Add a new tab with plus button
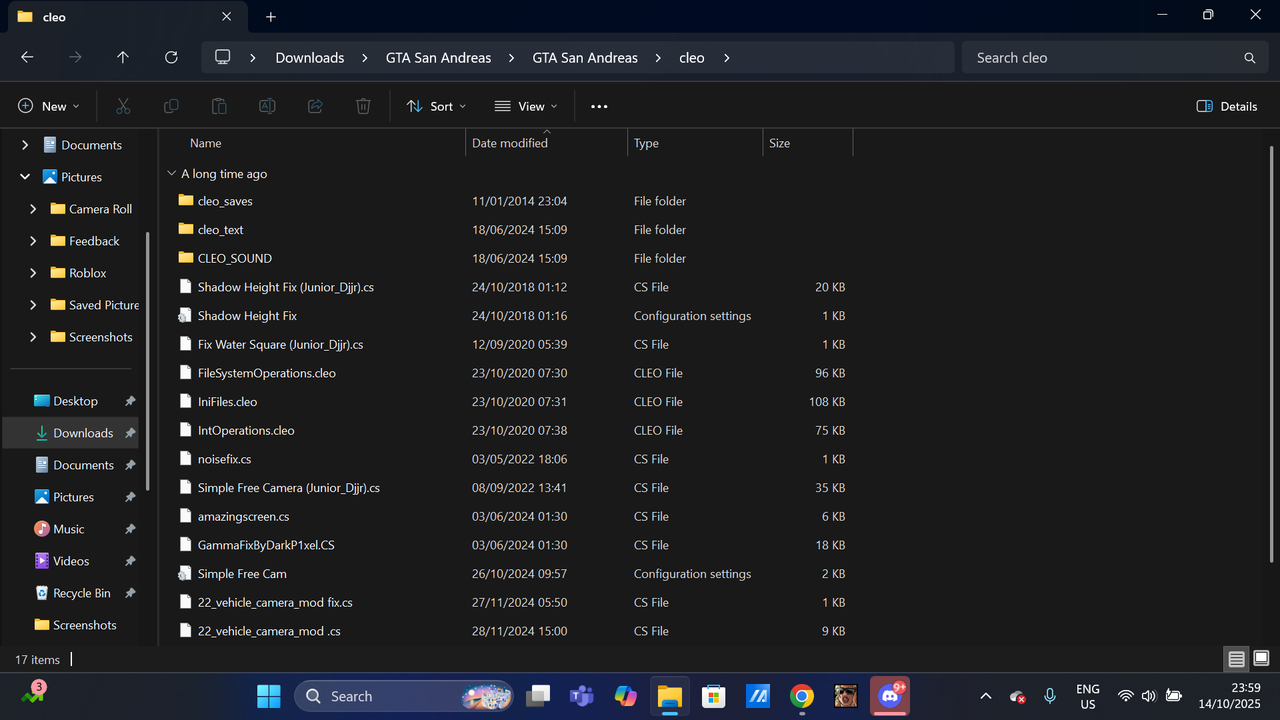 (271, 17)
